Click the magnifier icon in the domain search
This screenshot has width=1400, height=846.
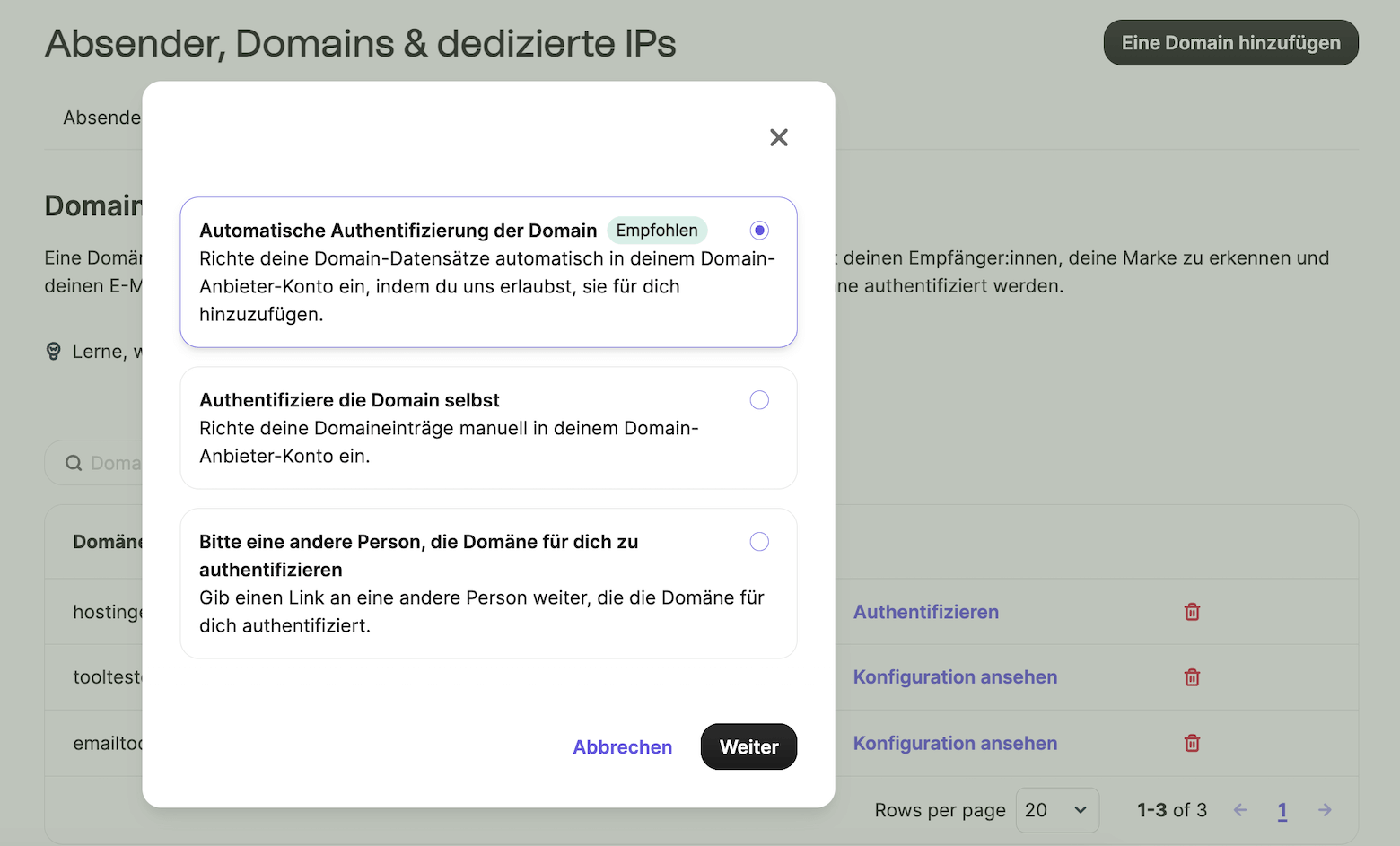[74, 462]
